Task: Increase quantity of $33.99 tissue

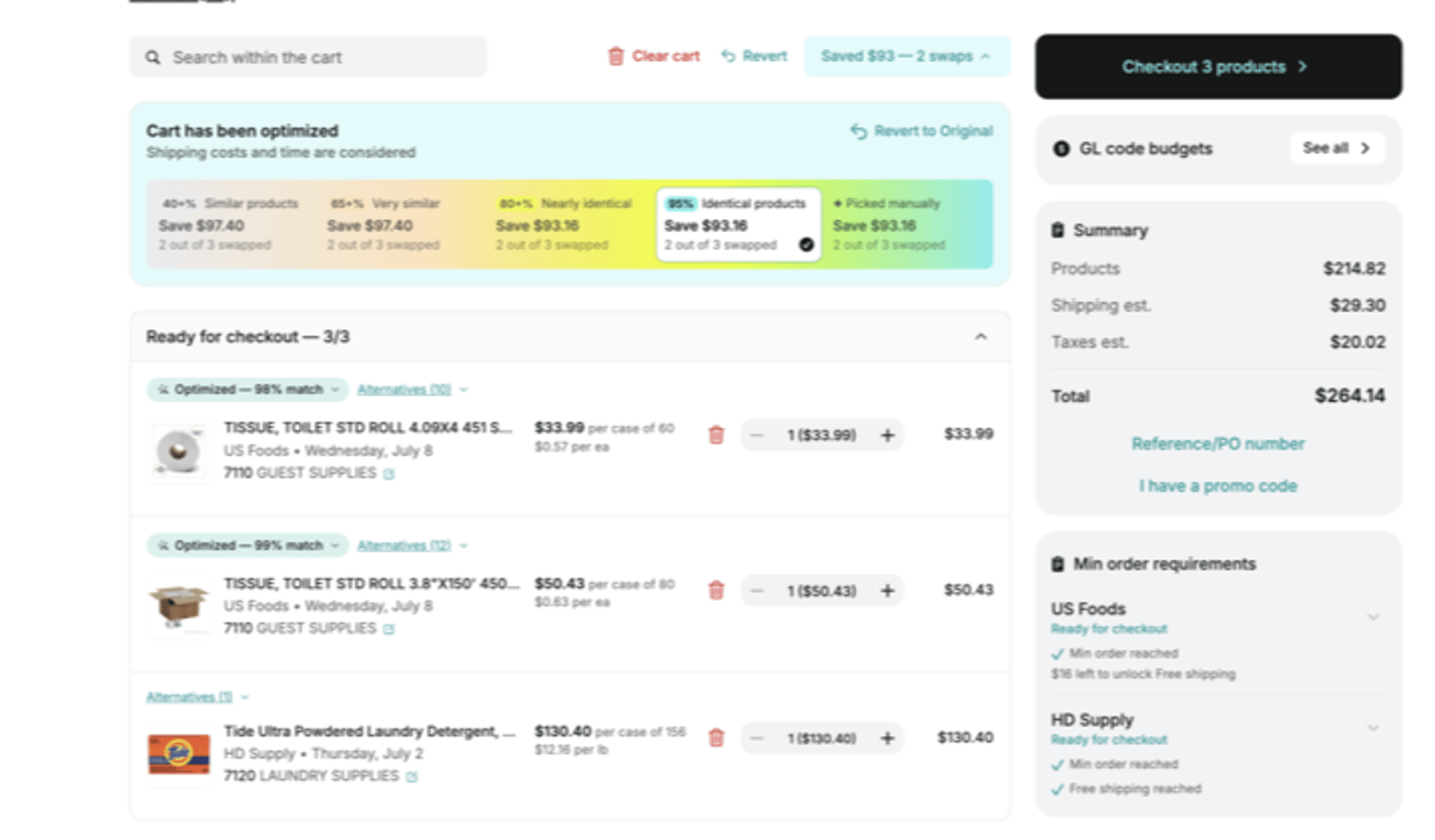Action: tap(887, 435)
